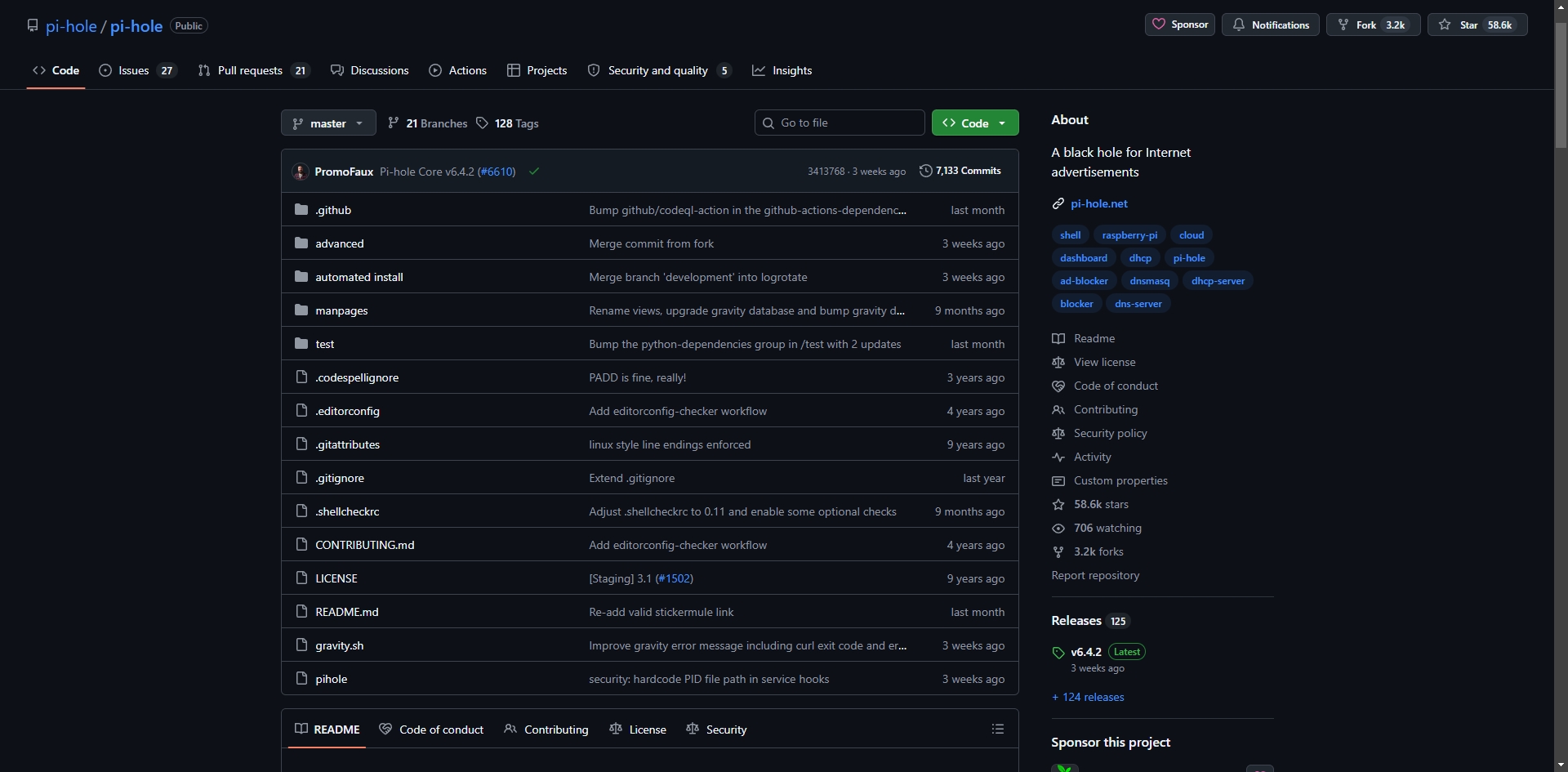This screenshot has width=1568, height=772.
Task: Open the .shellcheckrc file
Action: [347, 511]
